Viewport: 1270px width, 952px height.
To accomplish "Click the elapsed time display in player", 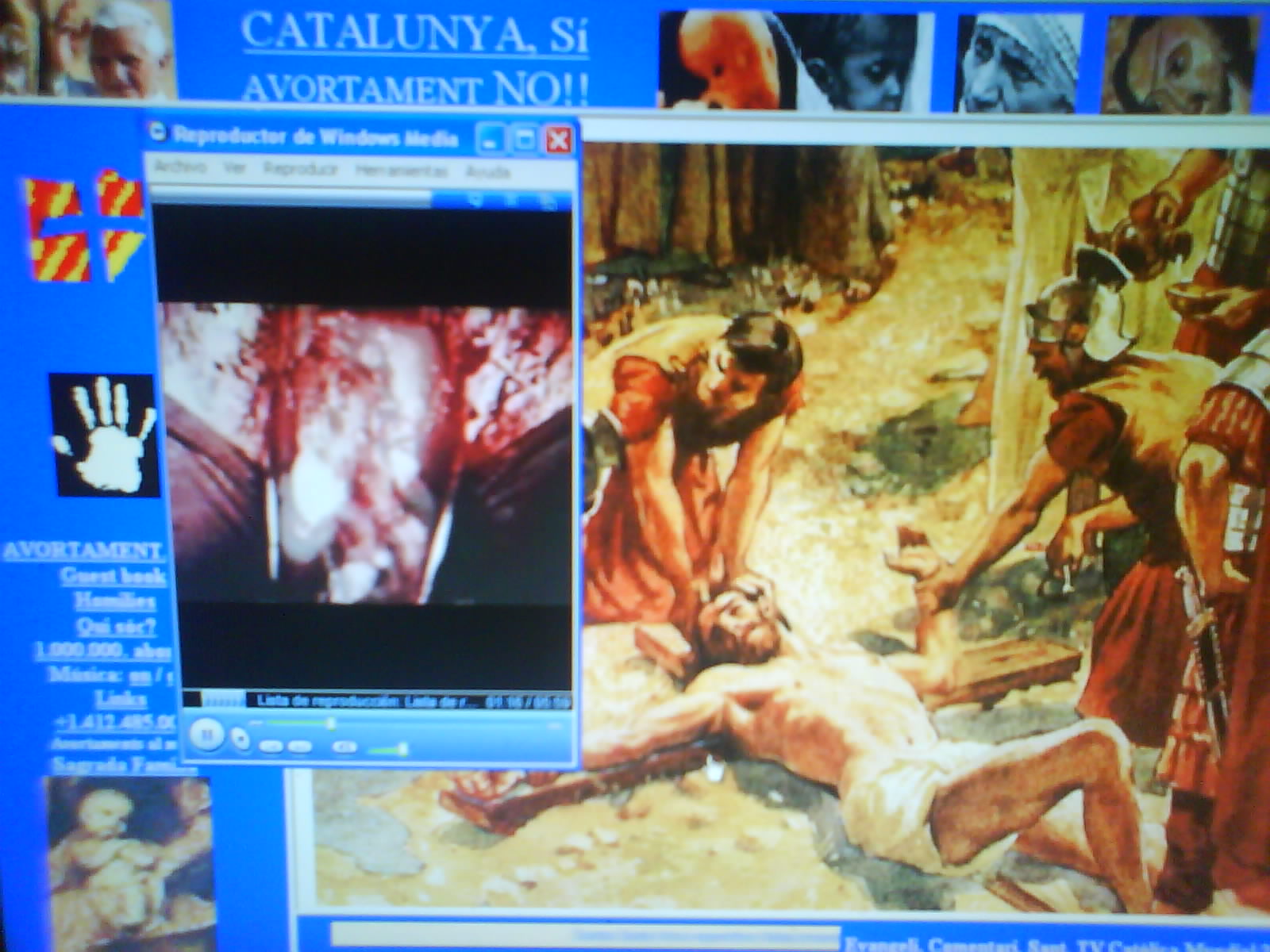I will (527, 702).
